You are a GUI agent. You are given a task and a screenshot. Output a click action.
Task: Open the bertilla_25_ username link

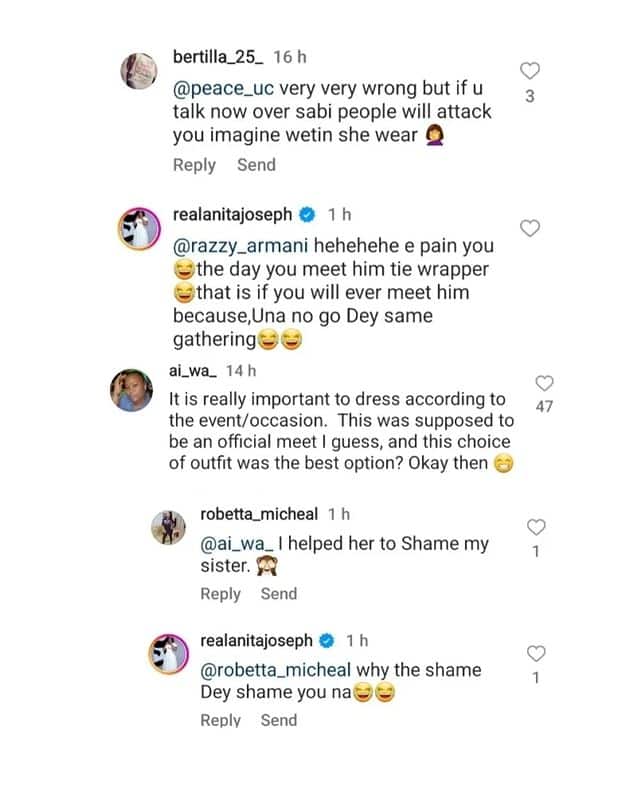[x=215, y=55]
